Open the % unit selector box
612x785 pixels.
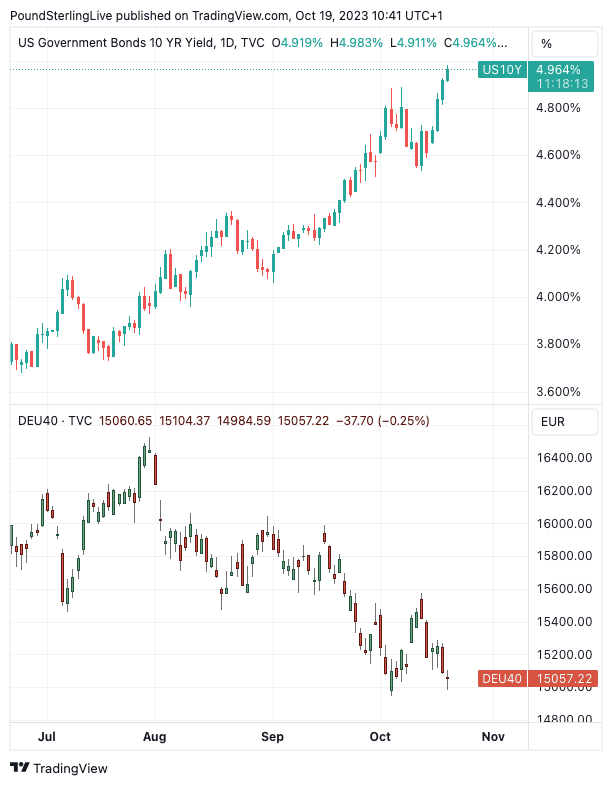(x=565, y=44)
